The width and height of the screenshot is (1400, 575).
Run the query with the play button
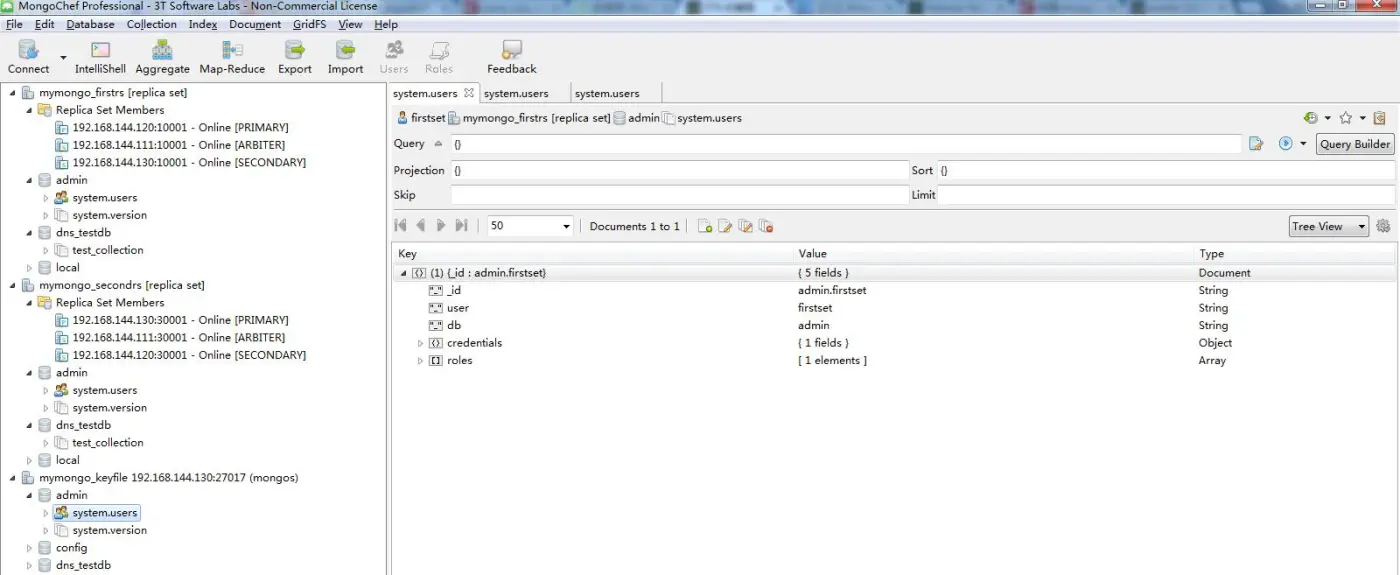click(1286, 144)
